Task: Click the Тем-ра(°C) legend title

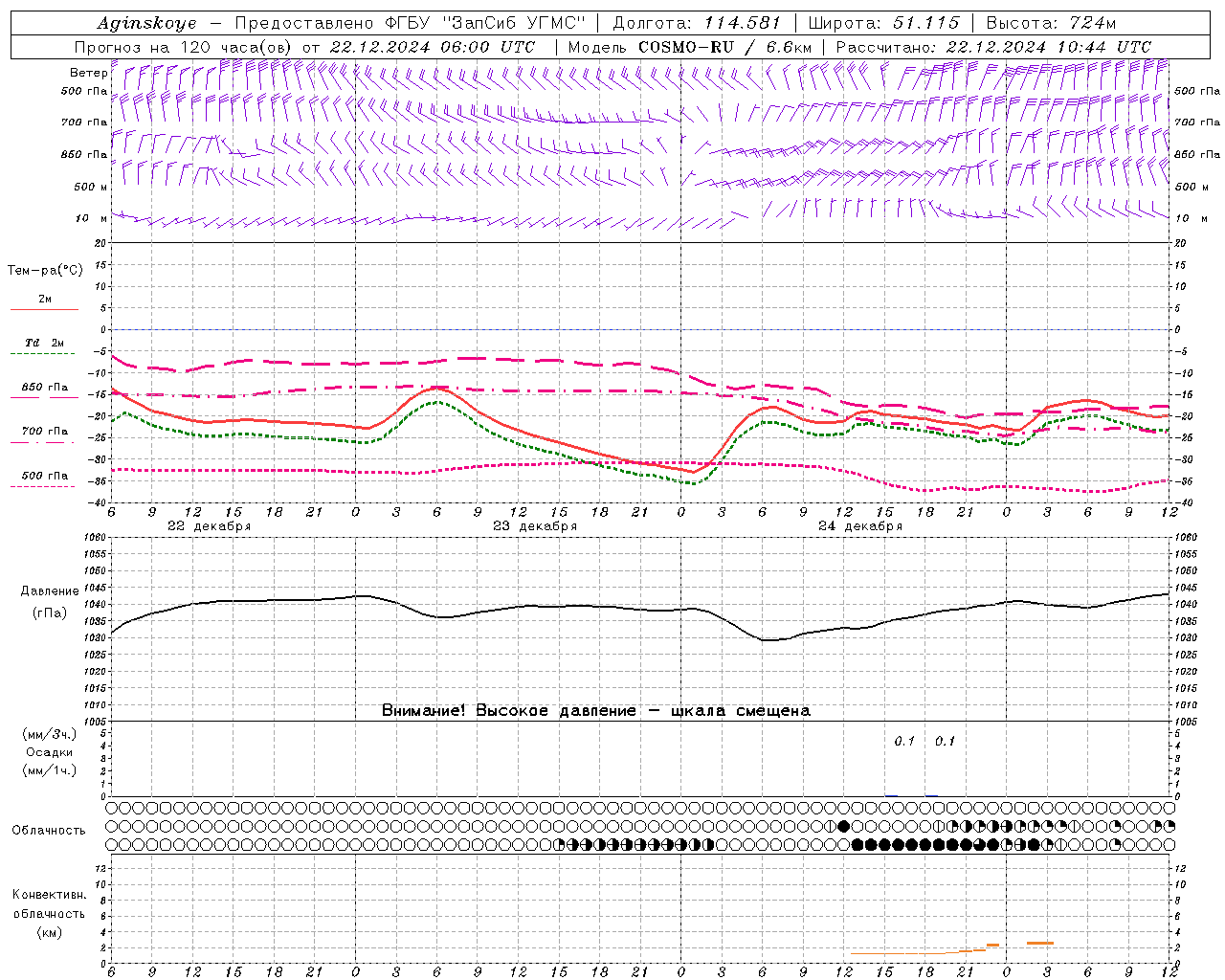Action: tap(45, 271)
